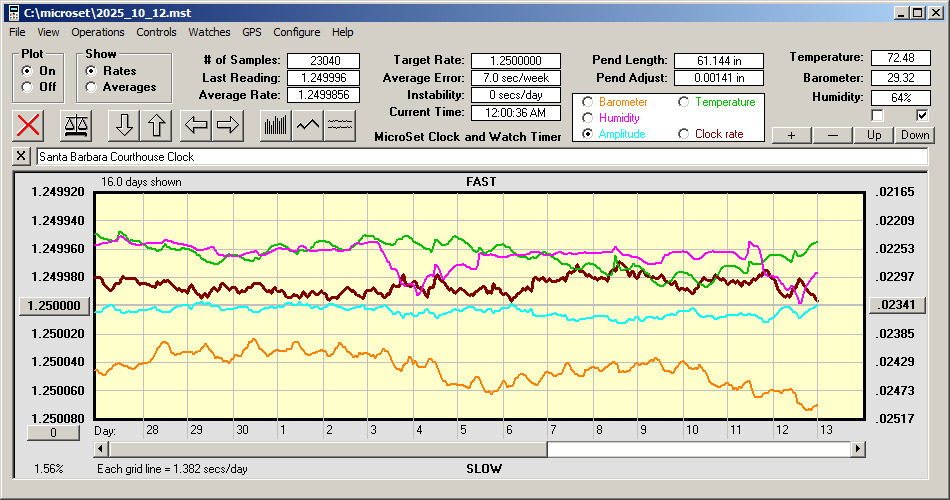The height and width of the screenshot is (500, 950).
Task: Select the Barometer trace radio button
Action: [587, 102]
